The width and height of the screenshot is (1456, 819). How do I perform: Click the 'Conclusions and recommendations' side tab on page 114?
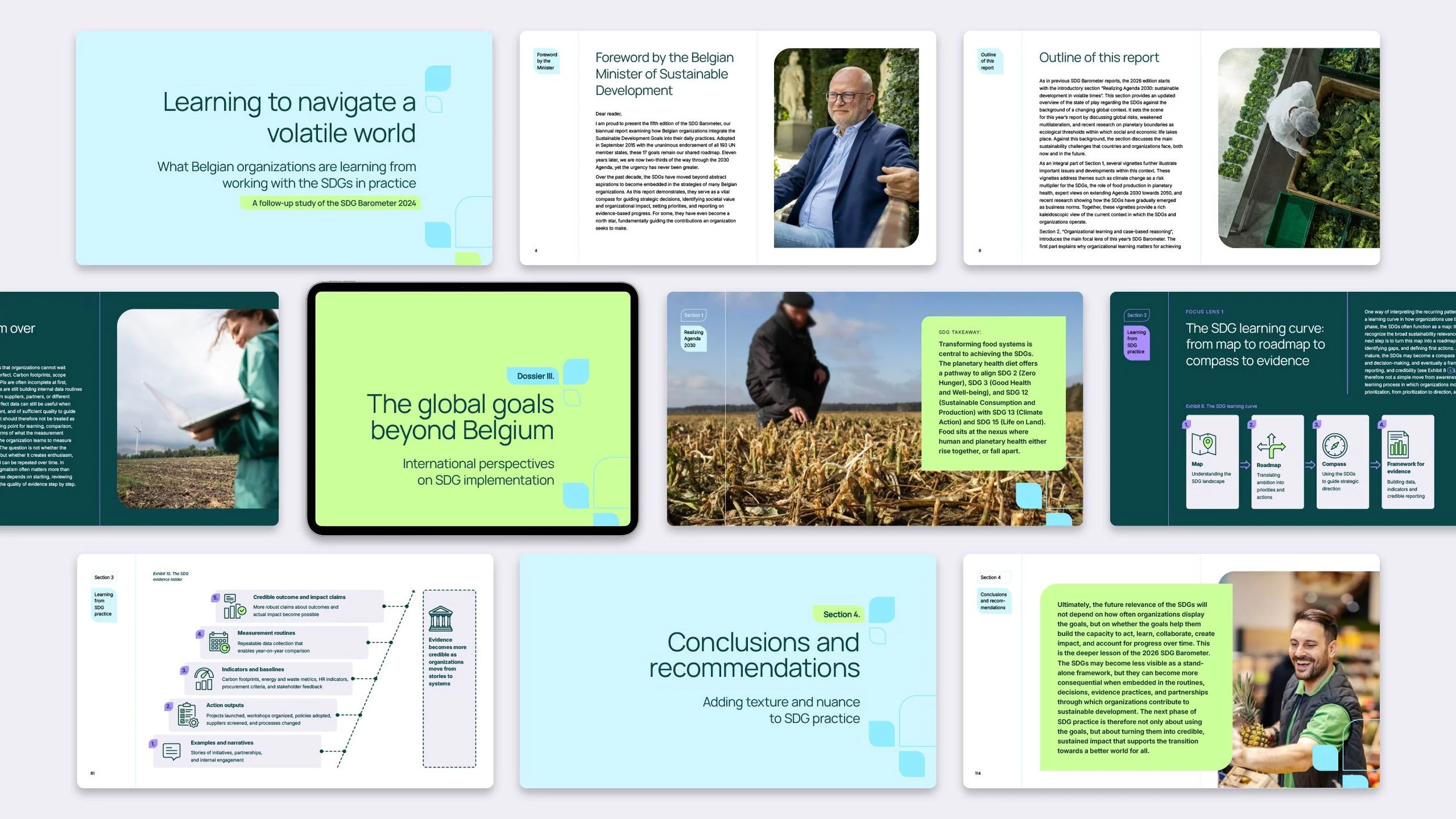[993, 601]
